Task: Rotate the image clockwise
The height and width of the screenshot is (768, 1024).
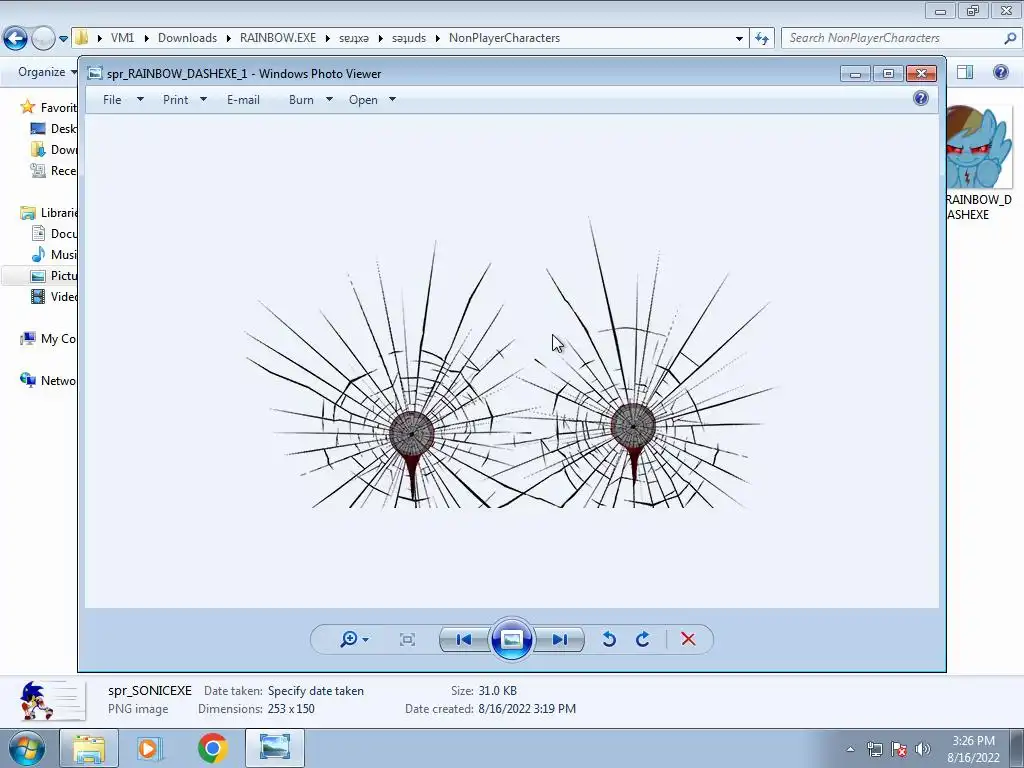Action: pyautogui.click(x=643, y=639)
